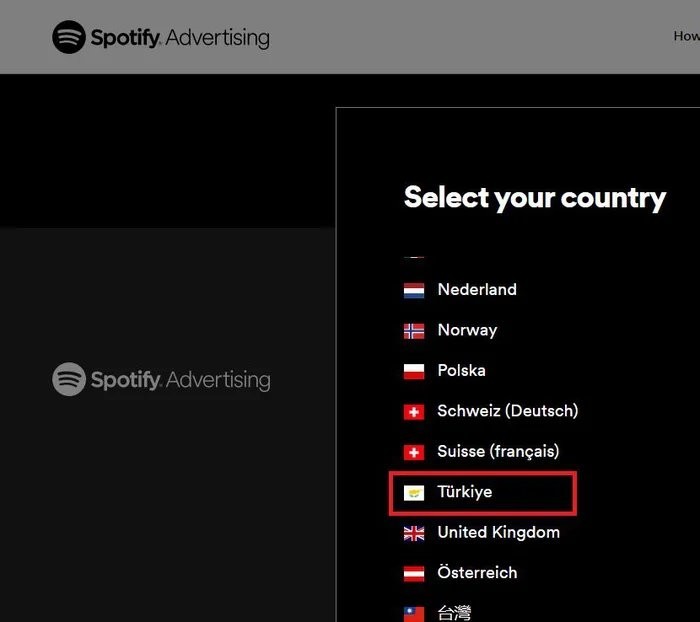The width and height of the screenshot is (700, 622).
Task: Select Österreich as your country
Action: coord(477,573)
